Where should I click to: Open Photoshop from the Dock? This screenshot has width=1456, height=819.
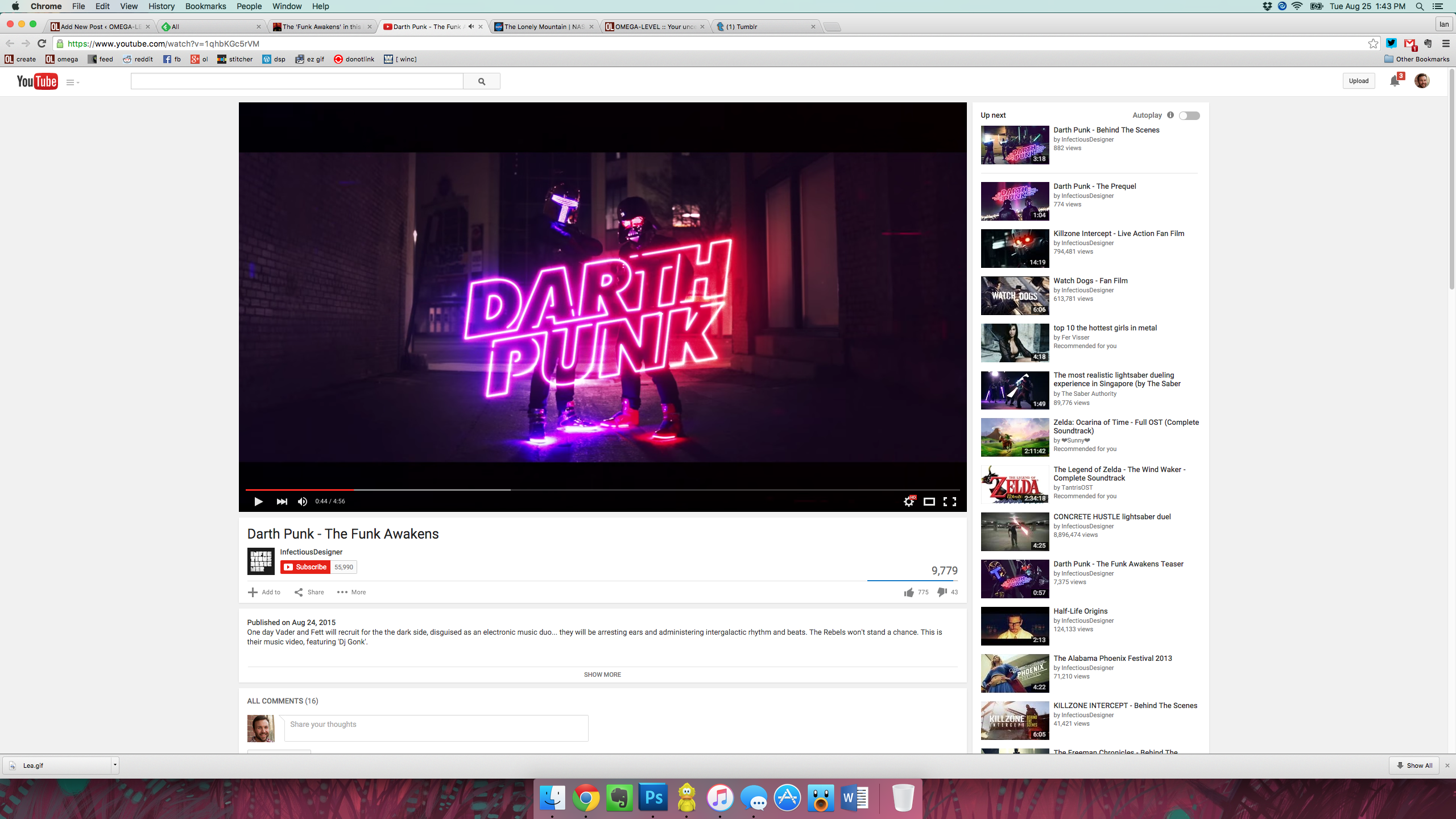tap(653, 798)
